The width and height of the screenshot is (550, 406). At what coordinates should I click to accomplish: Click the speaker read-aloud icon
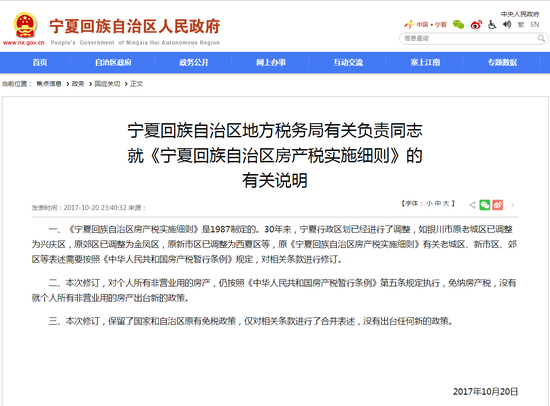coord(507,24)
